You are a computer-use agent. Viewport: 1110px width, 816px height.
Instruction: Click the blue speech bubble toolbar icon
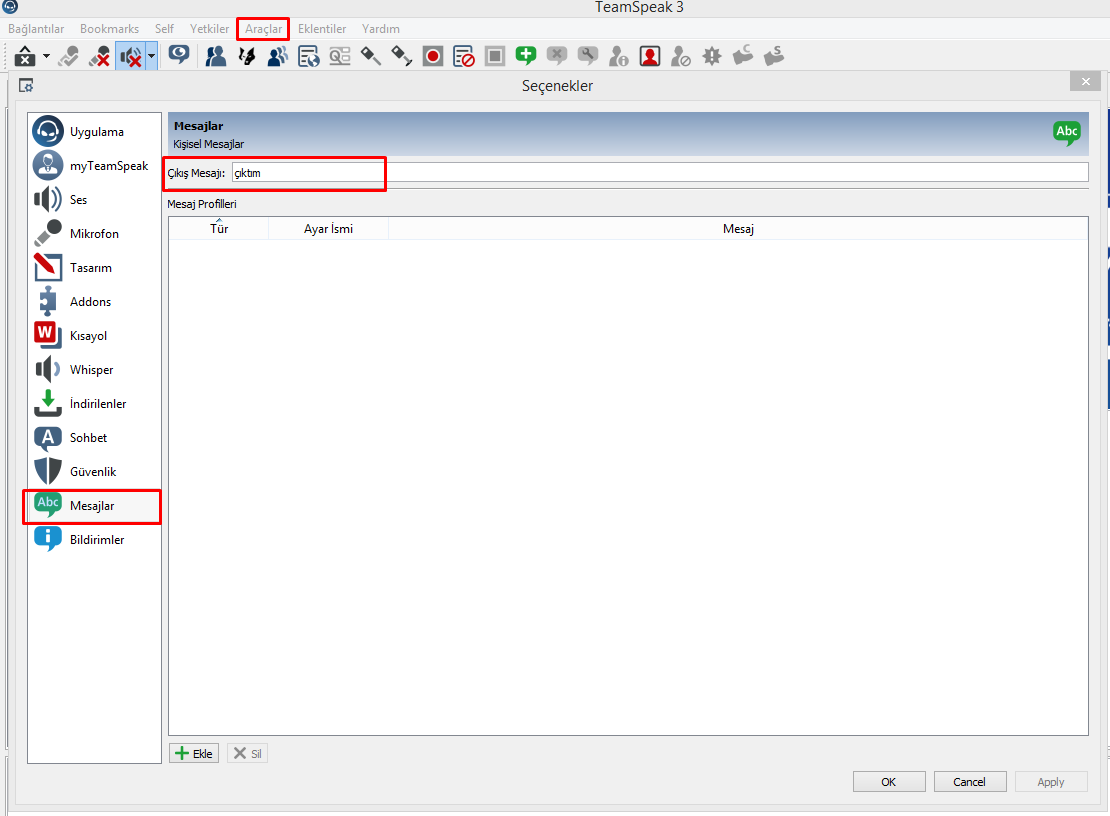[x=179, y=55]
